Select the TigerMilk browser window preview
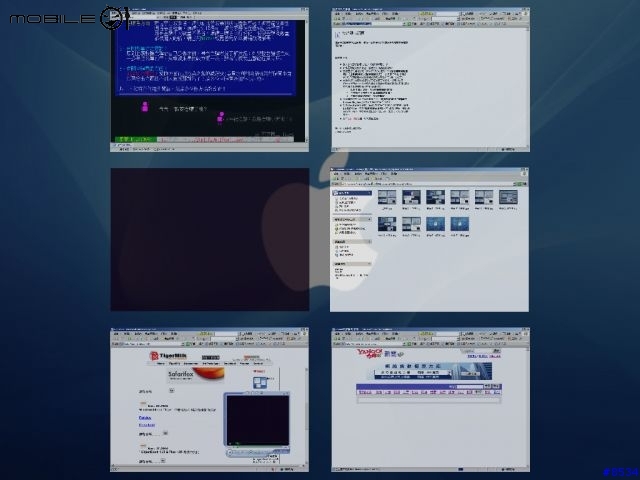 point(209,400)
